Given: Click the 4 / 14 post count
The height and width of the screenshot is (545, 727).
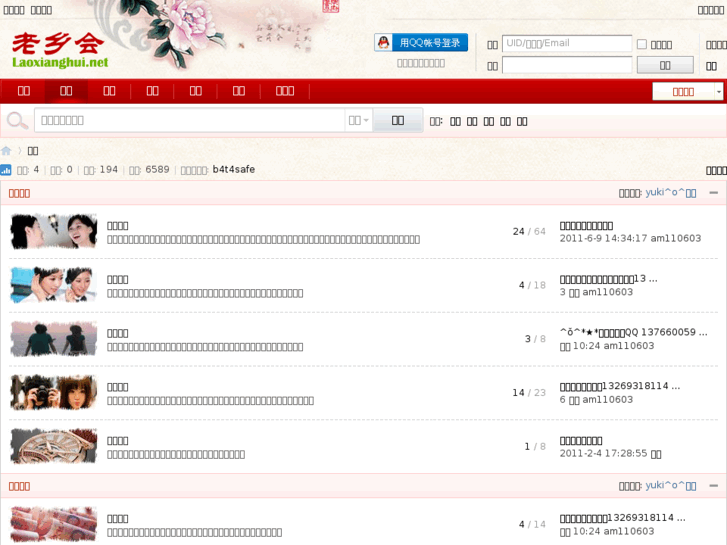Looking at the screenshot, I should [x=532, y=525].
